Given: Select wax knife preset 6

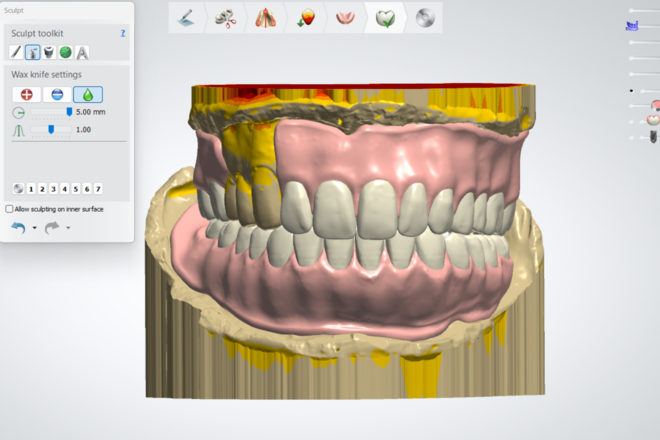Looking at the screenshot, I should [87, 189].
